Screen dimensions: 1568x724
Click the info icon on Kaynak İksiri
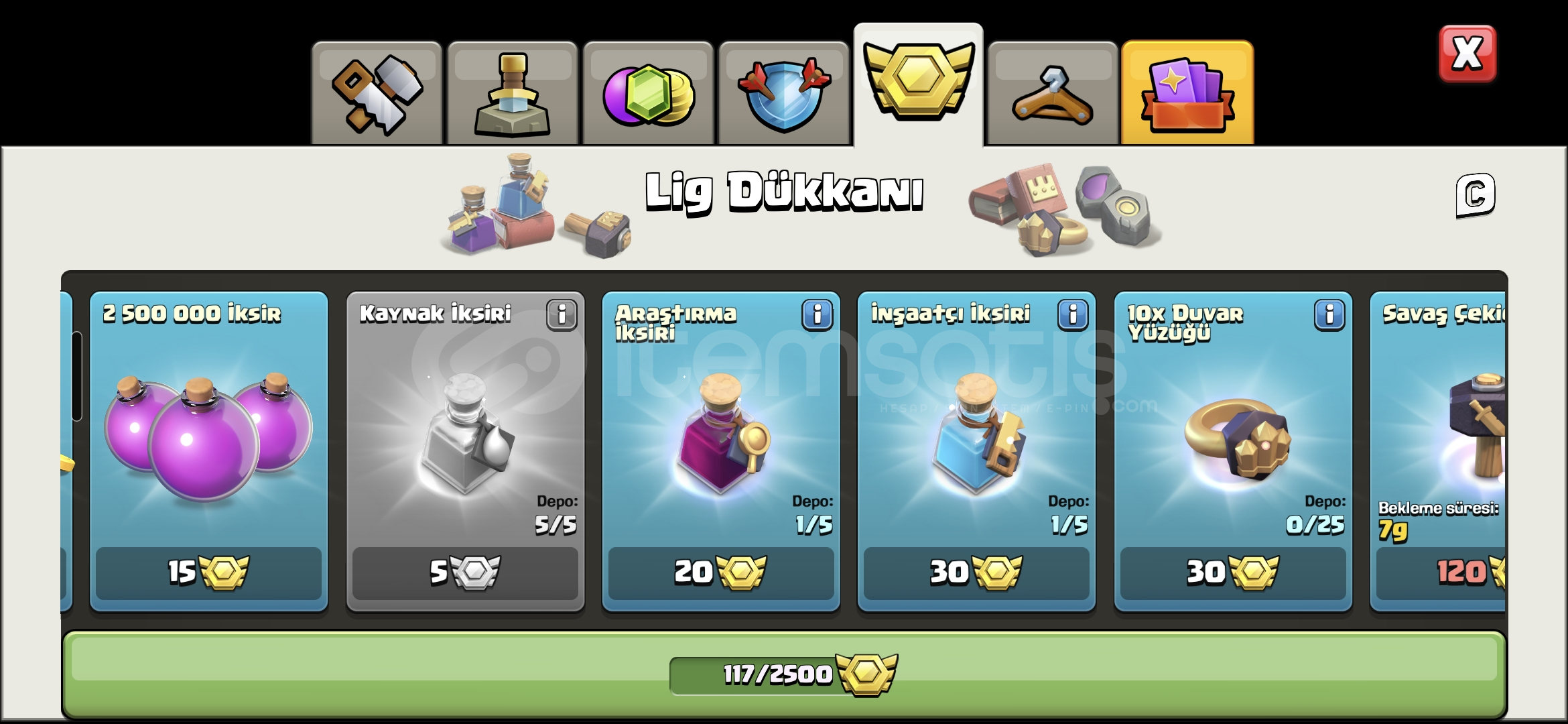click(x=562, y=314)
